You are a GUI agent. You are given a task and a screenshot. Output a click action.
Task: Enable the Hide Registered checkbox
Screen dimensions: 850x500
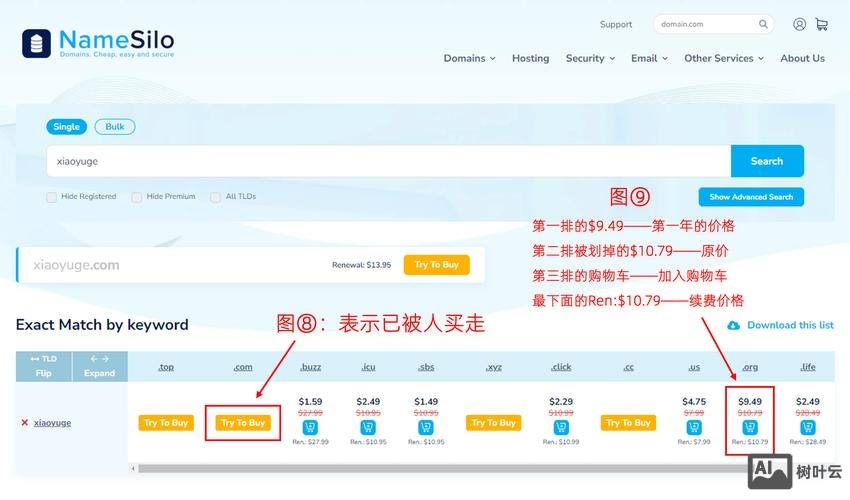(51, 197)
